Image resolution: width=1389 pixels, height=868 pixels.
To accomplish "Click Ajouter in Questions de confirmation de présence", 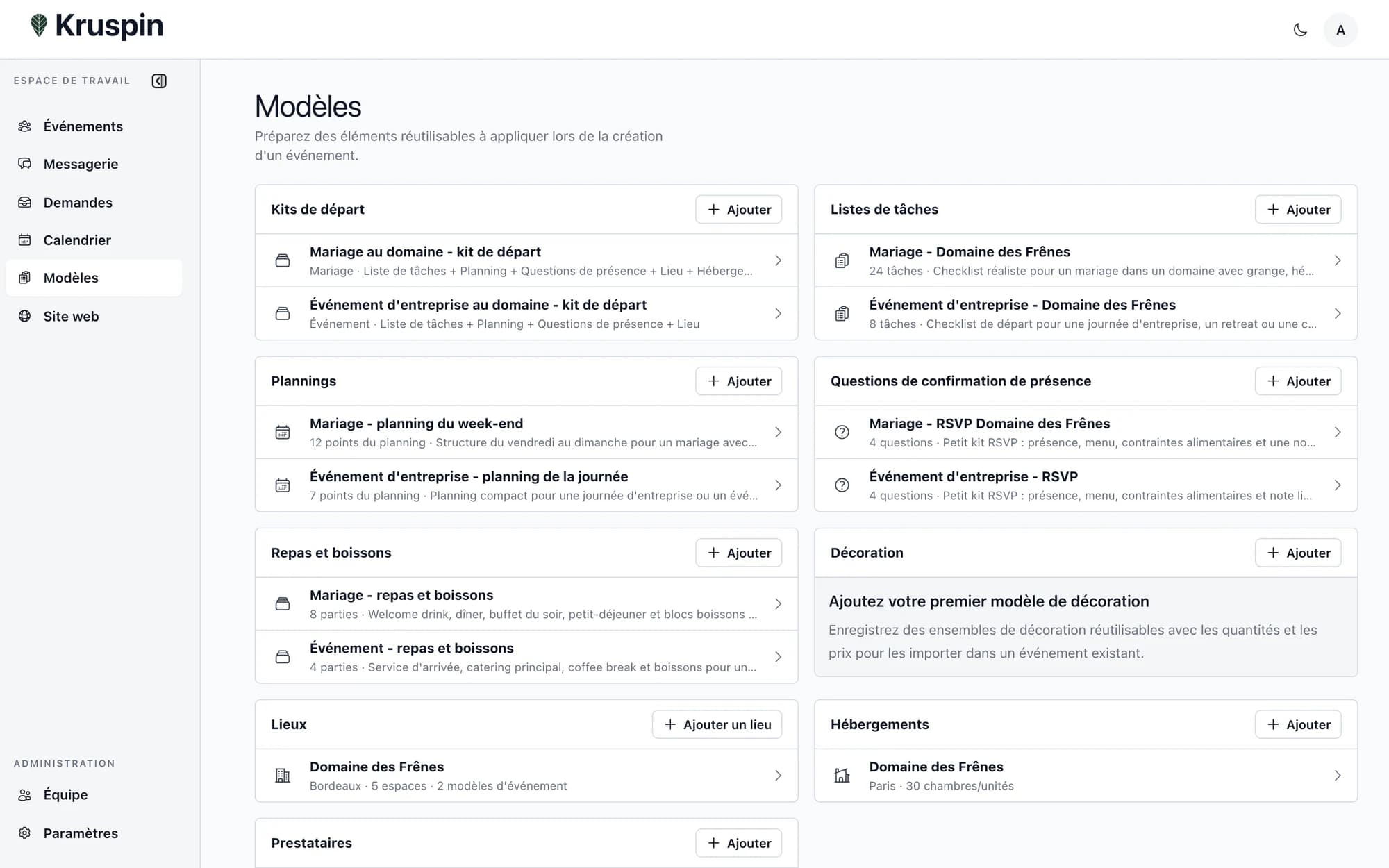I will coord(1297,381).
